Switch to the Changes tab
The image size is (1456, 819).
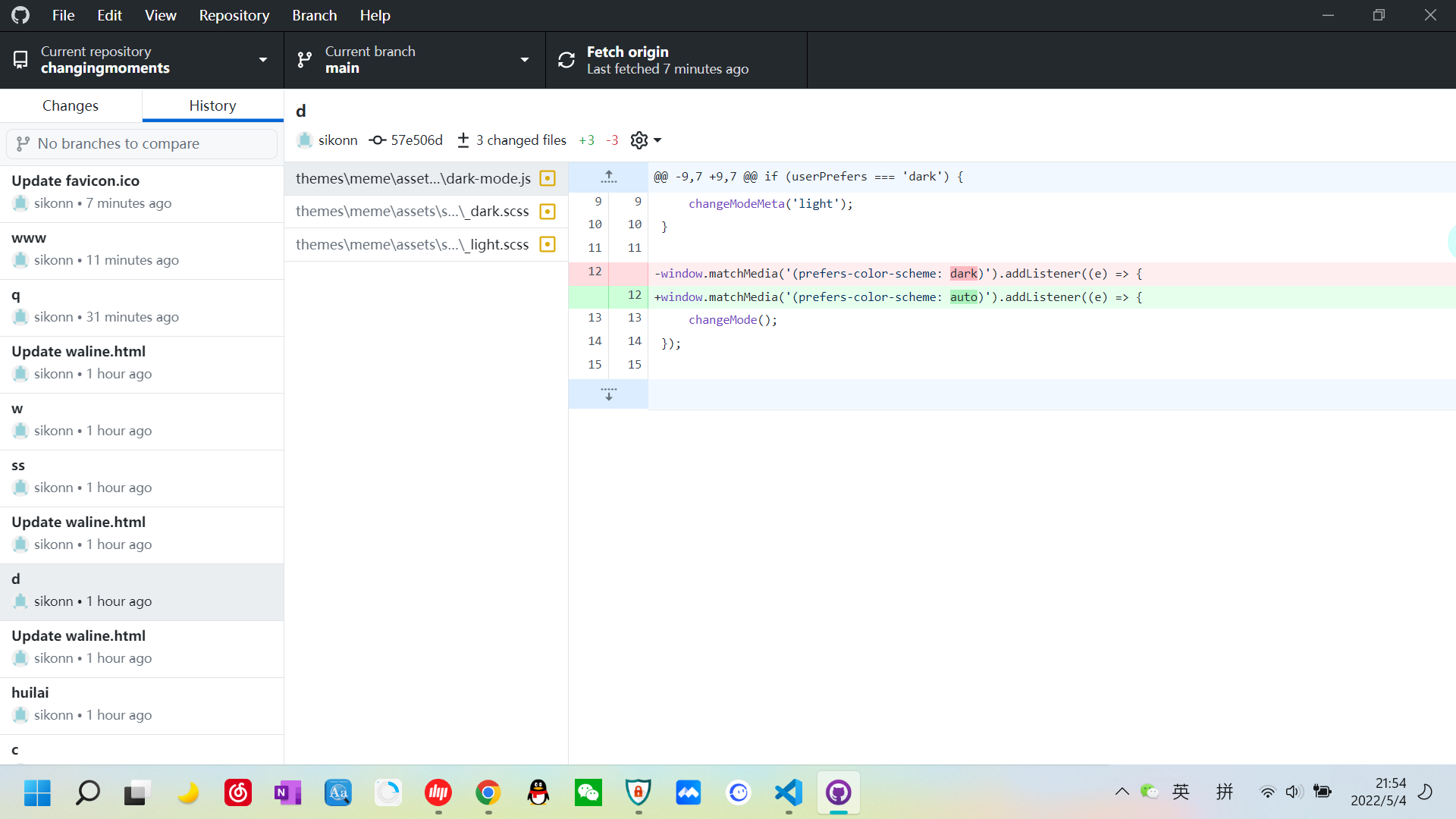[71, 105]
